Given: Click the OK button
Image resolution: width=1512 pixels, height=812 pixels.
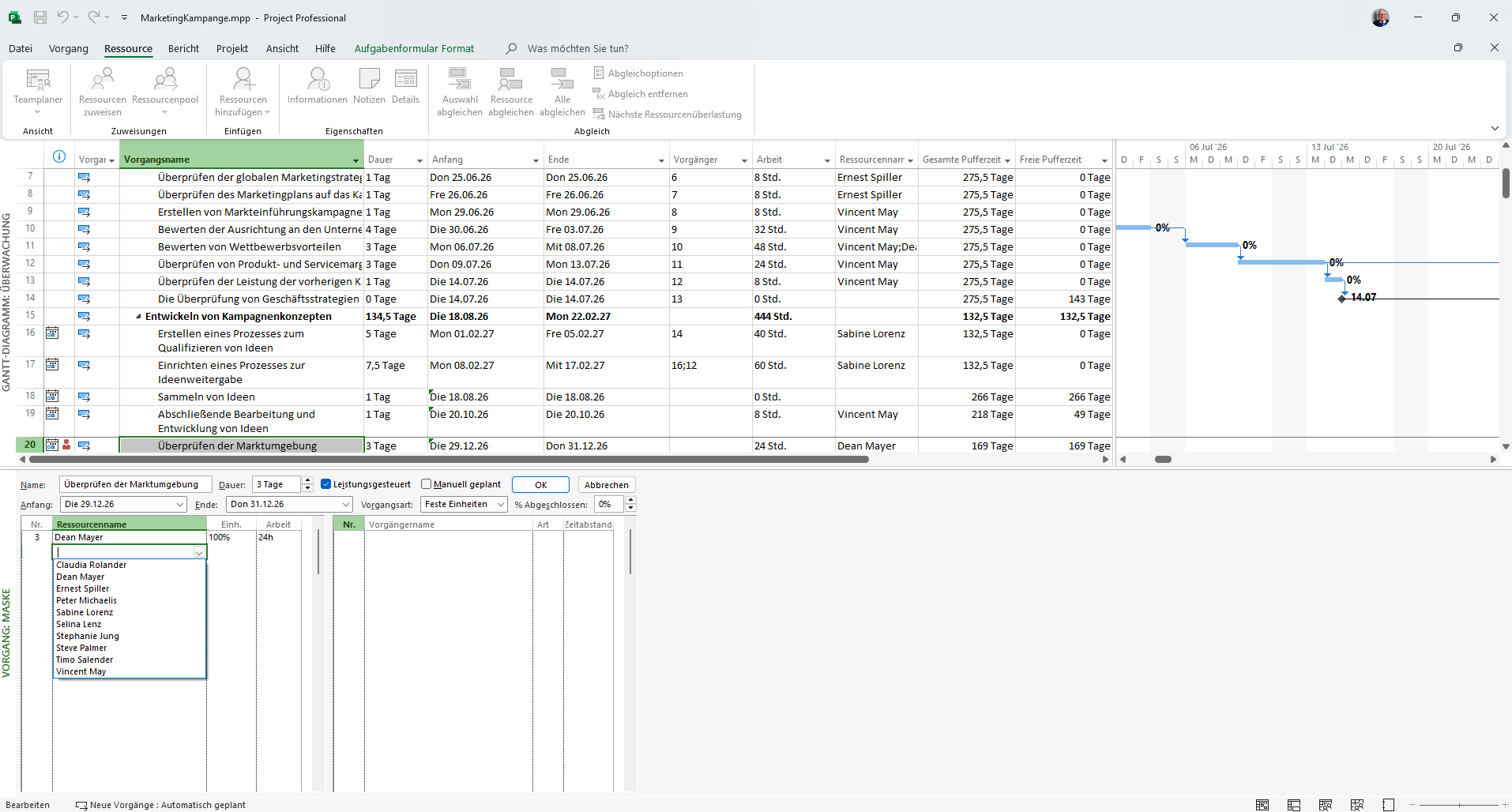Looking at the screenshot, I should [540, 485].
